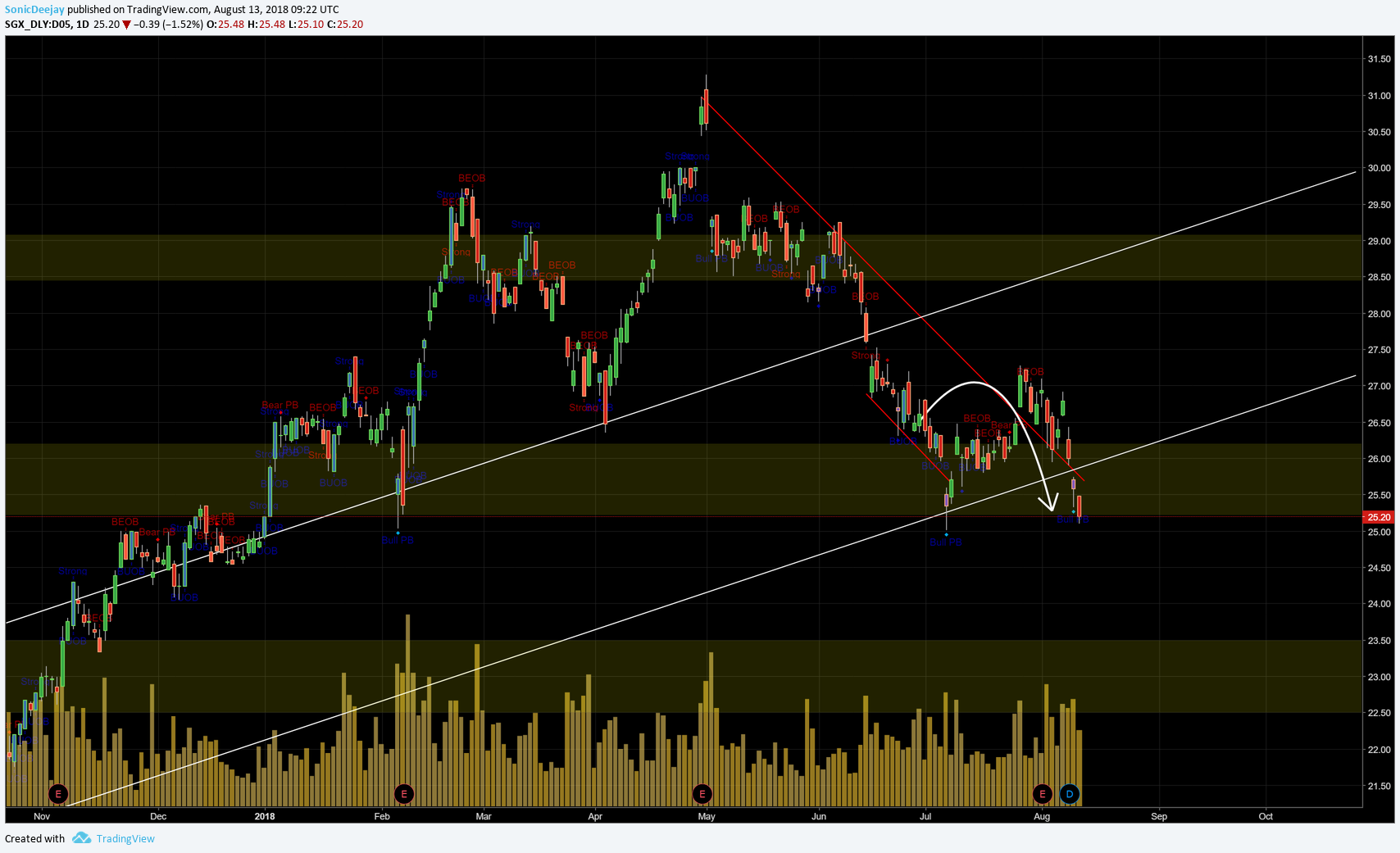
Task: Click the Aug label on the time axis
Action: click(1042, 816)
